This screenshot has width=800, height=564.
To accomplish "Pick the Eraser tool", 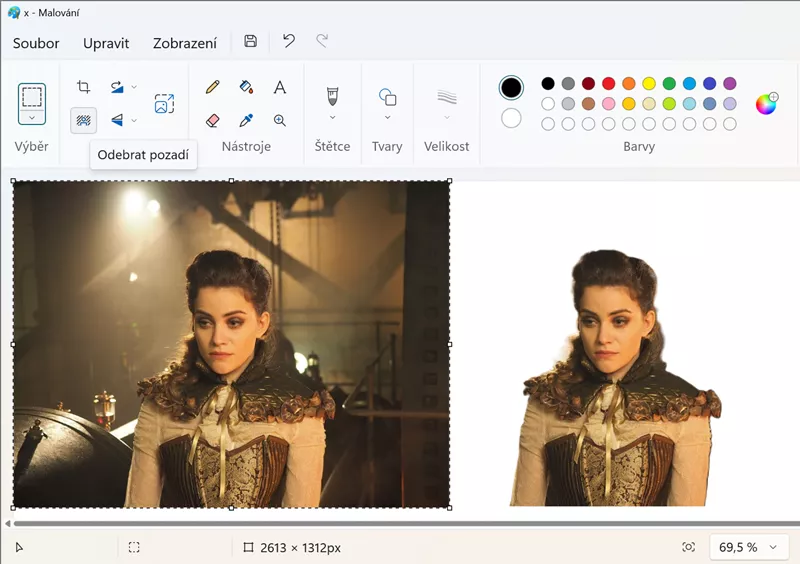I will pos(212,120).
